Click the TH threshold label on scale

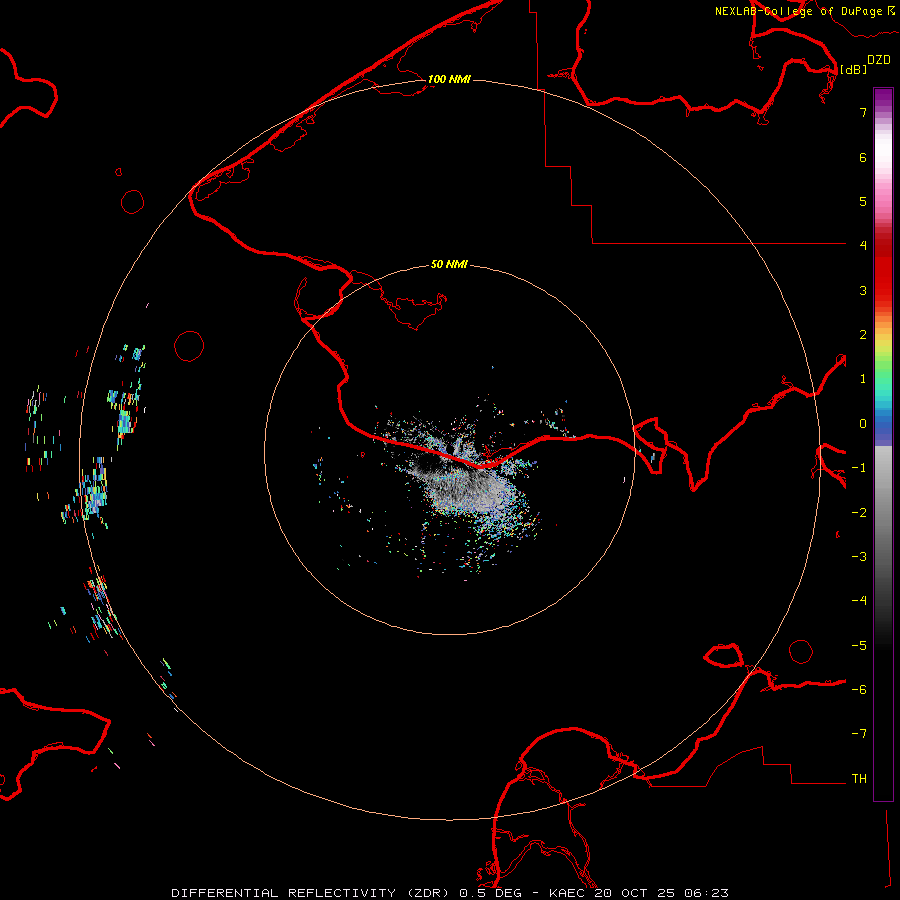[859, 779]
